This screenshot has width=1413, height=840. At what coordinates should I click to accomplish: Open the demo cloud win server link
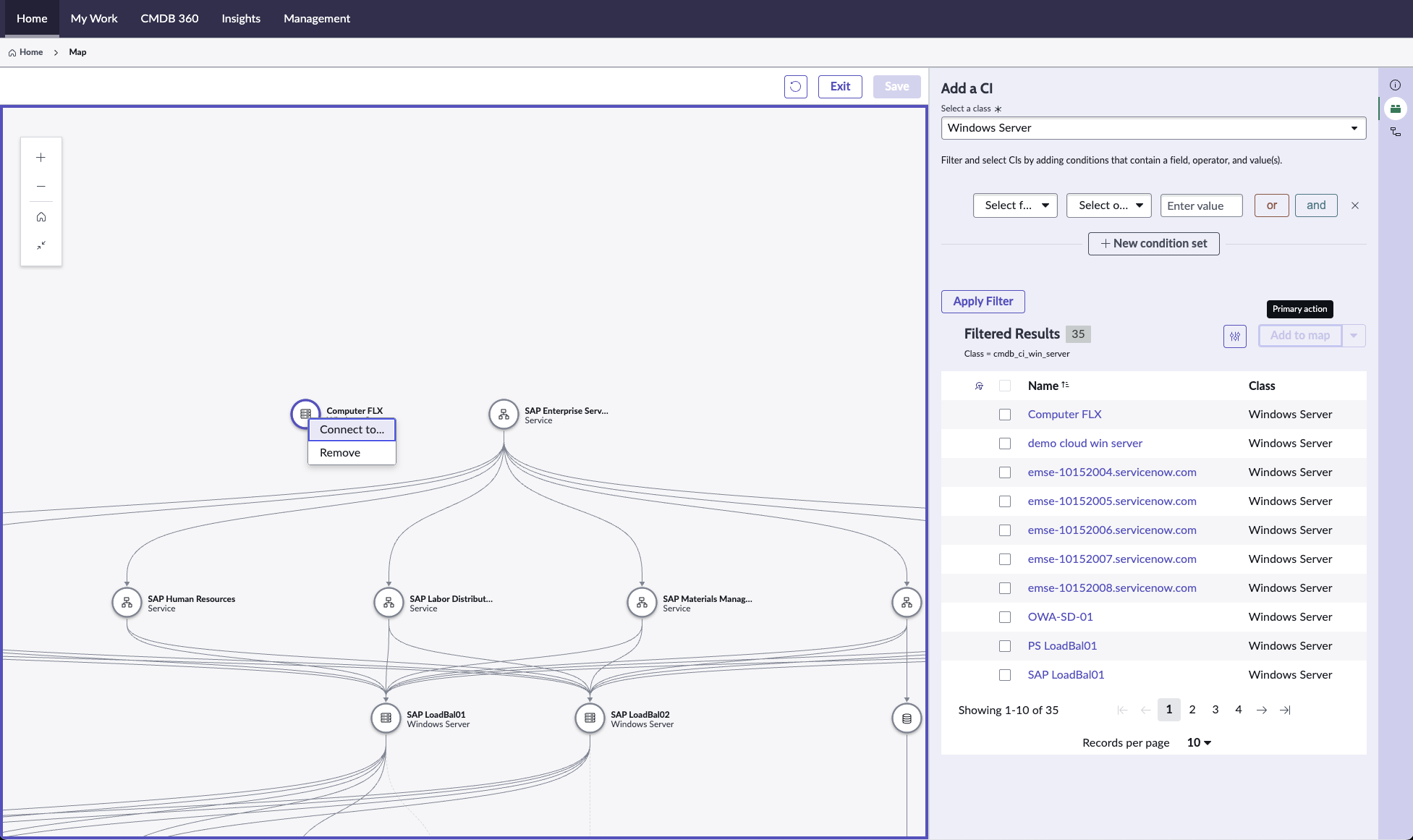point(1085,444)
